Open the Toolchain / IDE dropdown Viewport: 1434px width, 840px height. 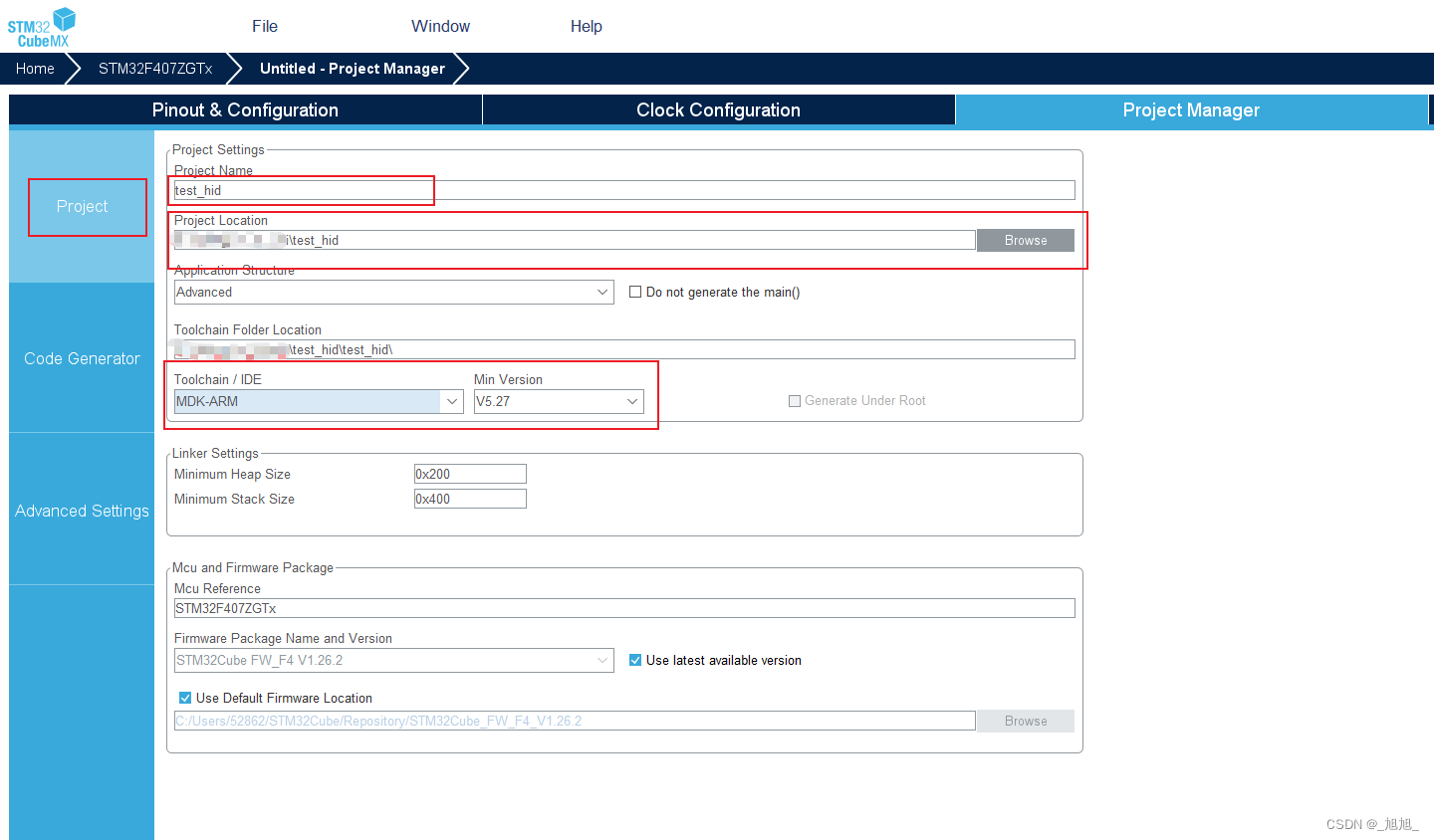tap(319, 401)
